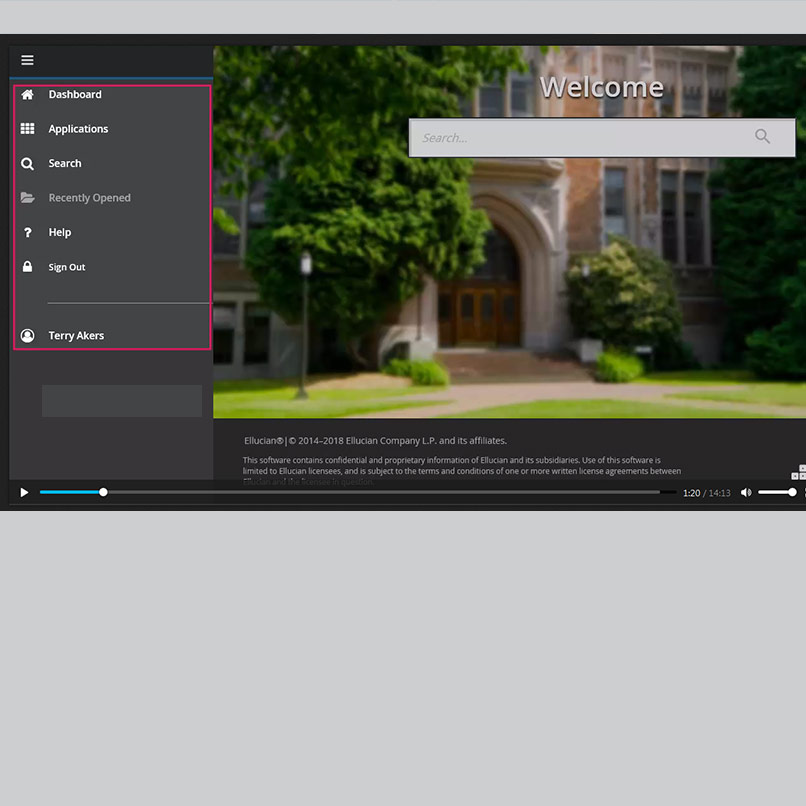Screen dimensions: 806x806
Task: Mute audio with the speaker icon
Action: coord(745,492)
